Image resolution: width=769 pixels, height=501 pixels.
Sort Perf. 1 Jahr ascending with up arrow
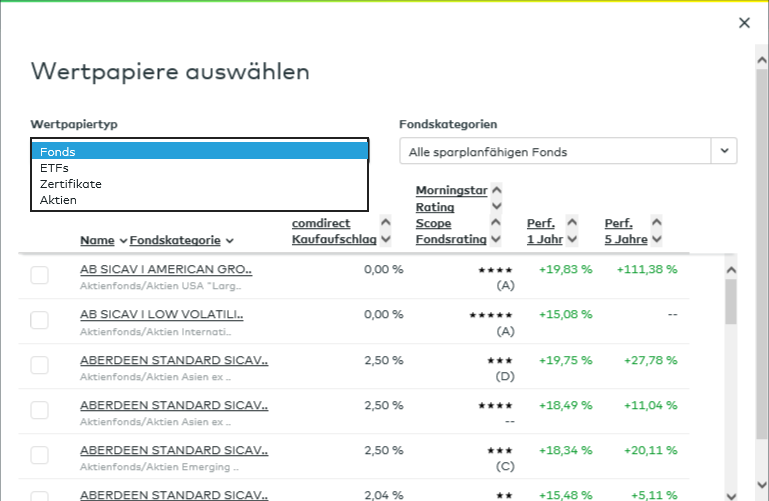[x=572, y=222]
